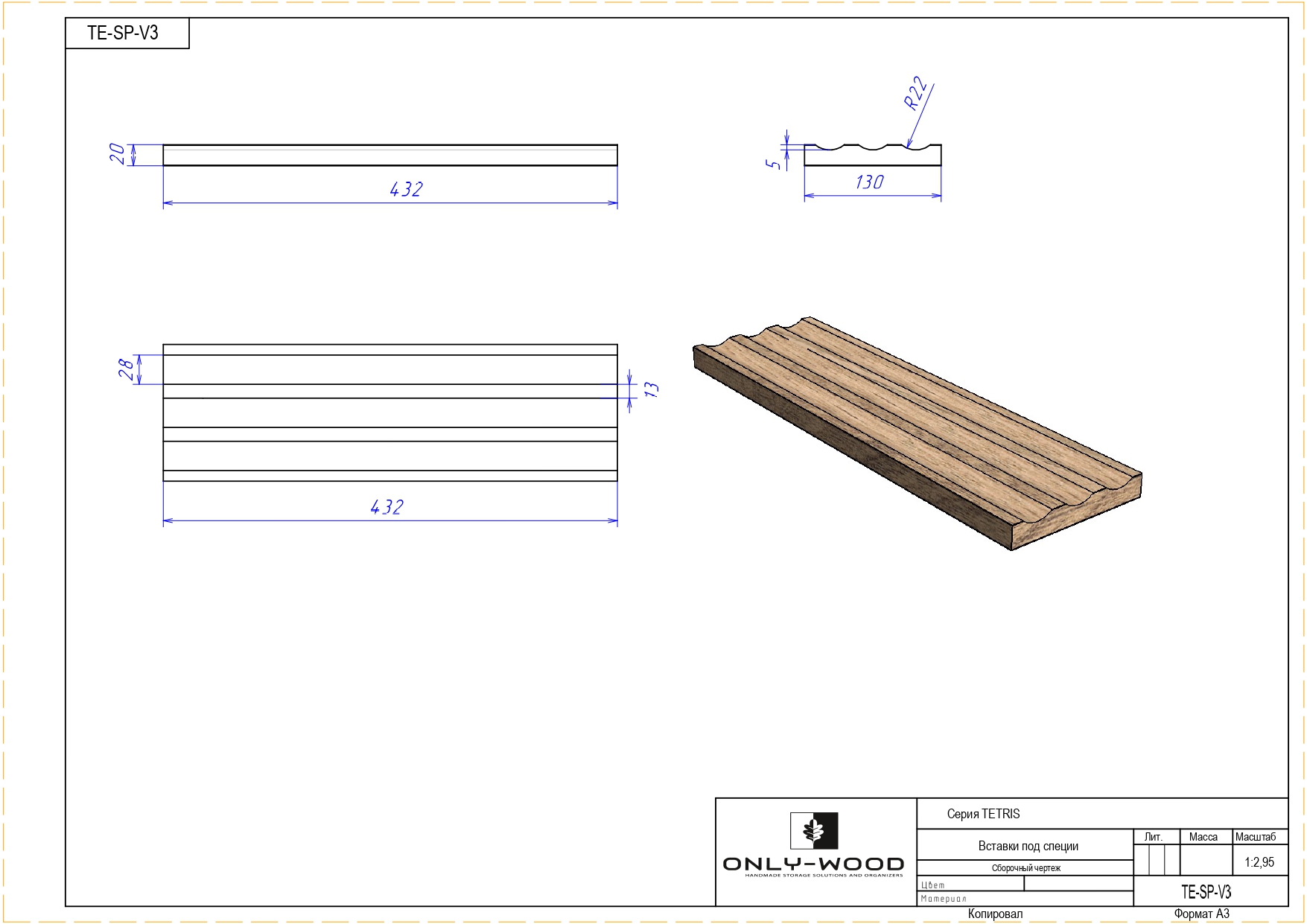Screen dimensions: 1307x924
Task: Select the Копировал label
Action: (x=995, y=914)
